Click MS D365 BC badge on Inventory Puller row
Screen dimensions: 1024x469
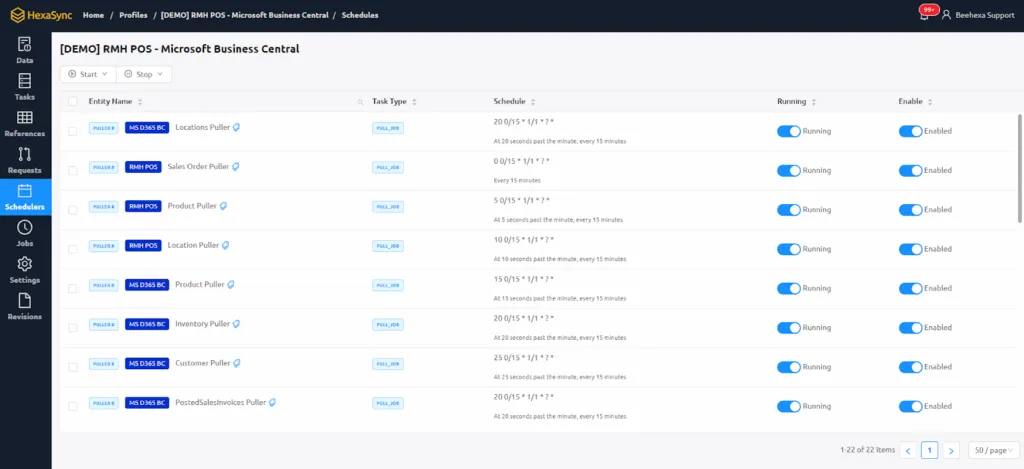point(147,324)
